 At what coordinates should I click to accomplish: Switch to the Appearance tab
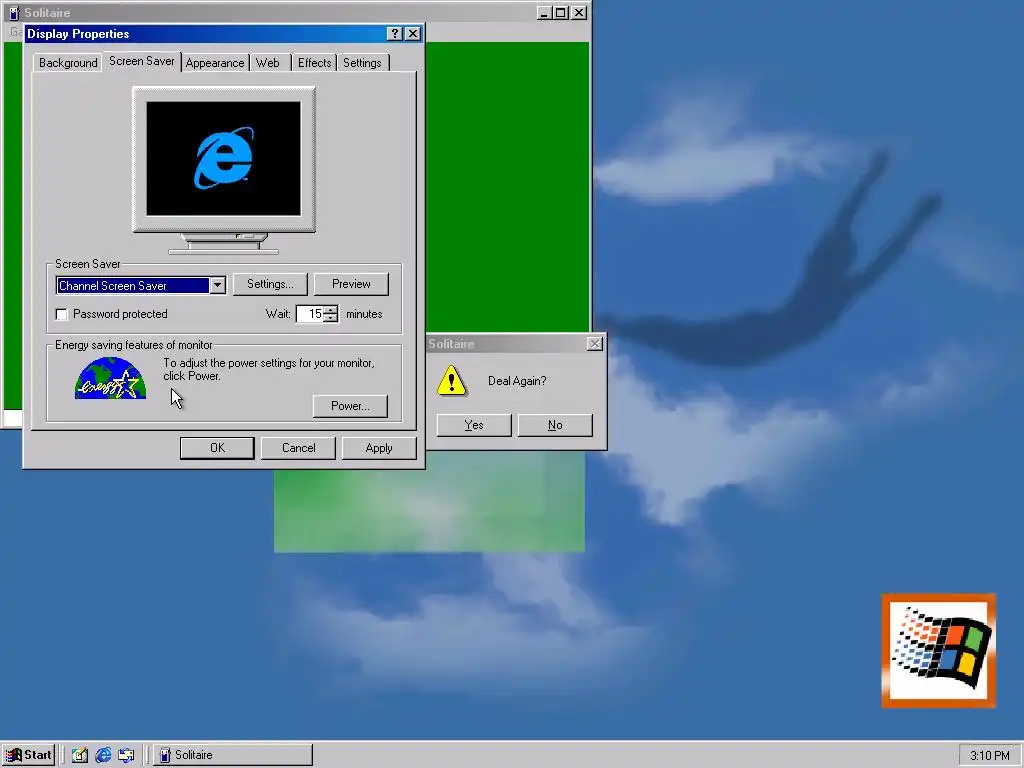click(x=215, y=63)
